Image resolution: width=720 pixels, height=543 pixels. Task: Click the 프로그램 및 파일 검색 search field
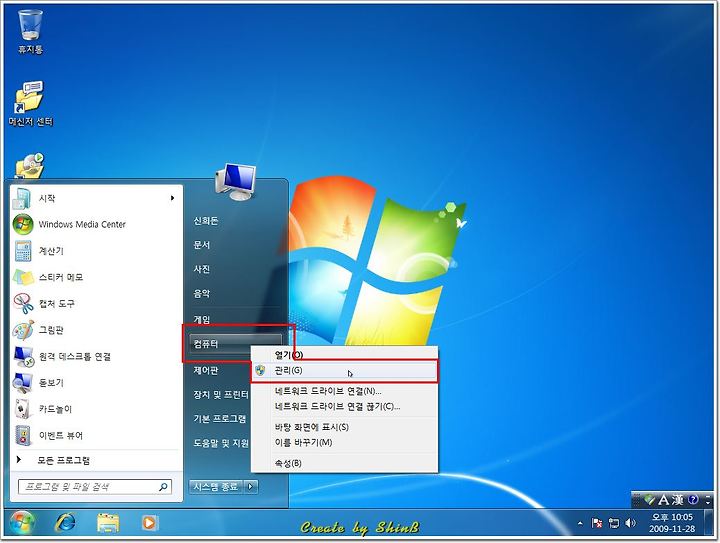tap(95, 487)
